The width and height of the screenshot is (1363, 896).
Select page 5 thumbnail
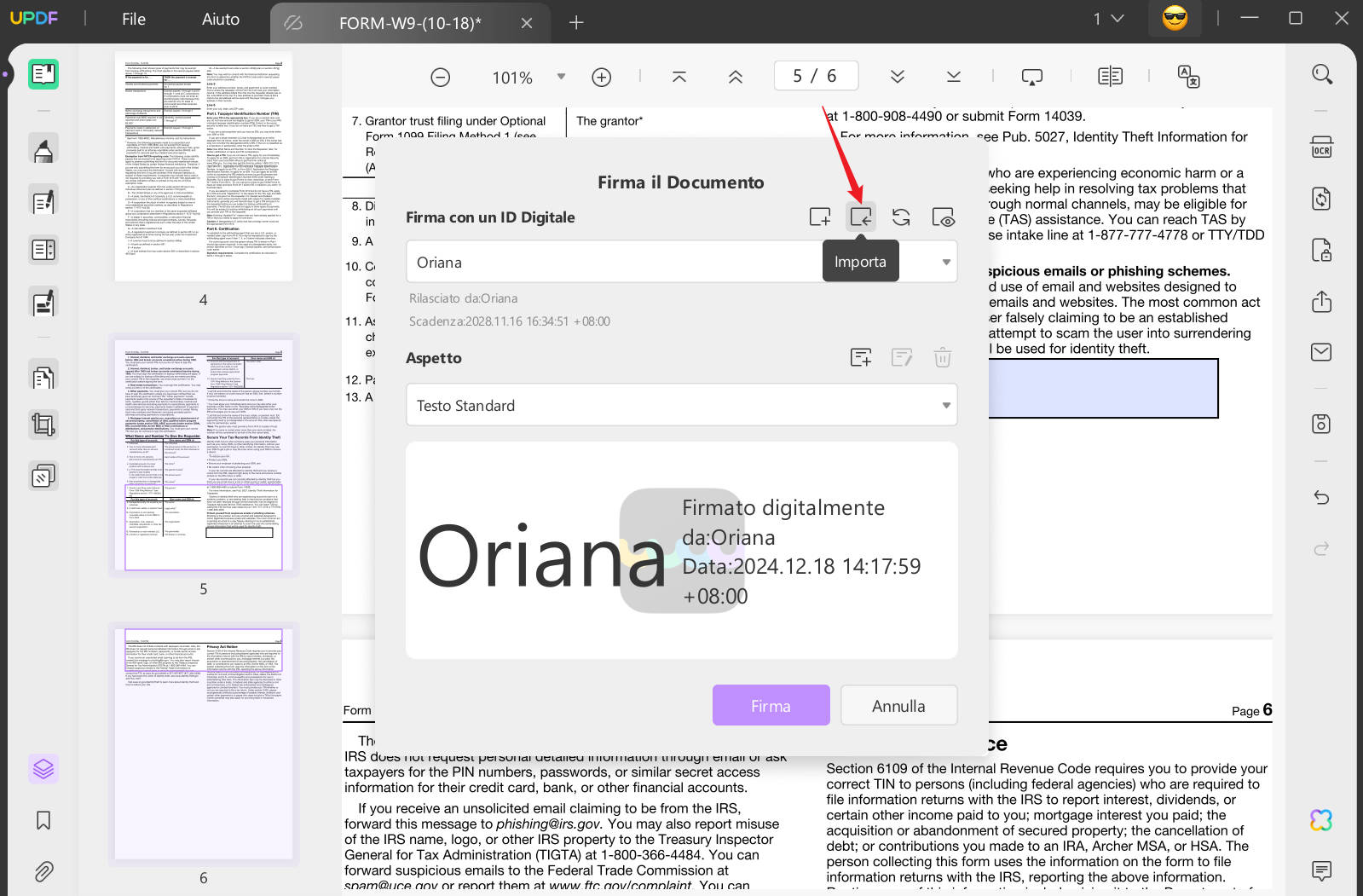pos(204,455)
